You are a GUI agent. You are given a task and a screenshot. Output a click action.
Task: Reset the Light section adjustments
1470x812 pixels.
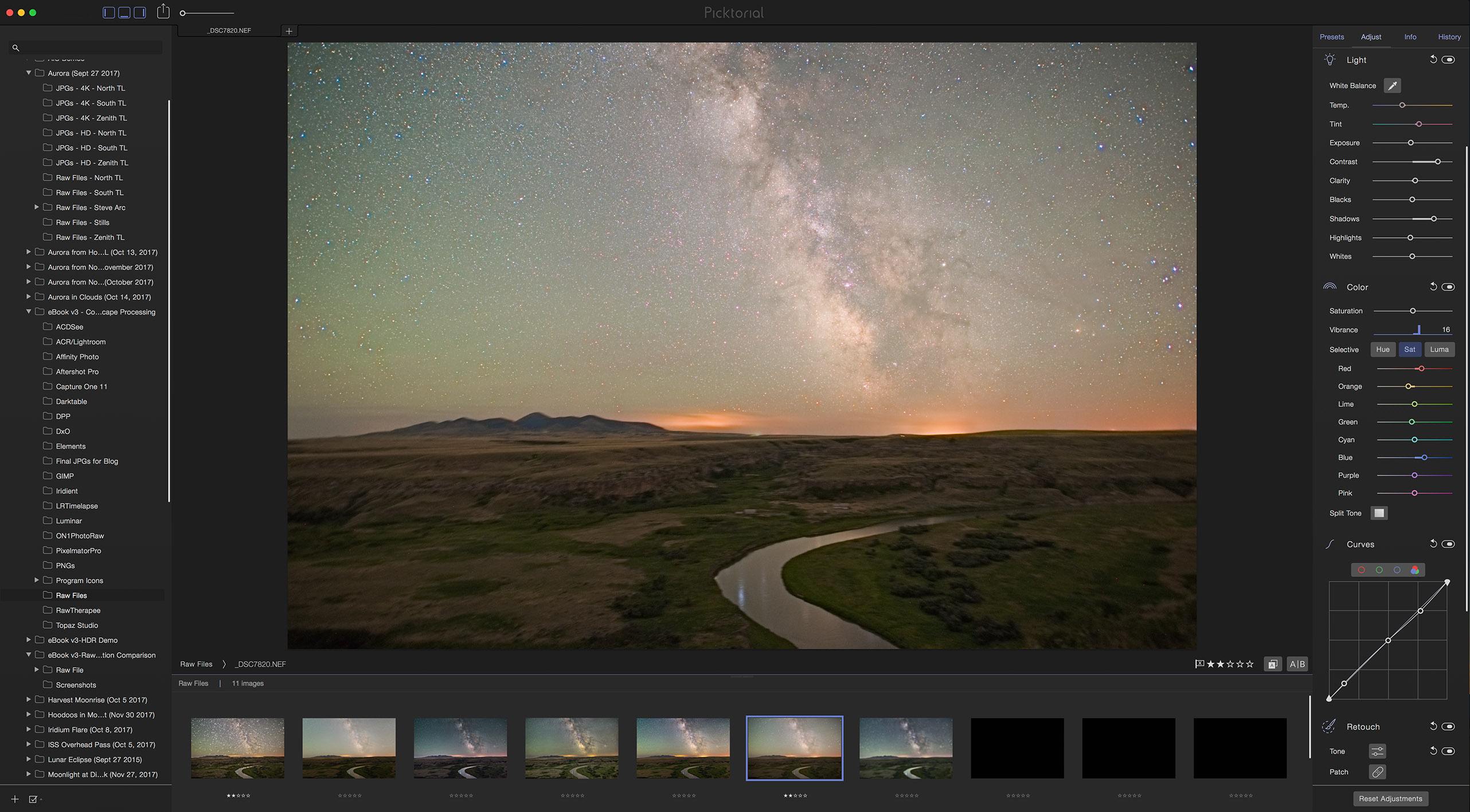pyautogui.click(x=1433, y=60)
